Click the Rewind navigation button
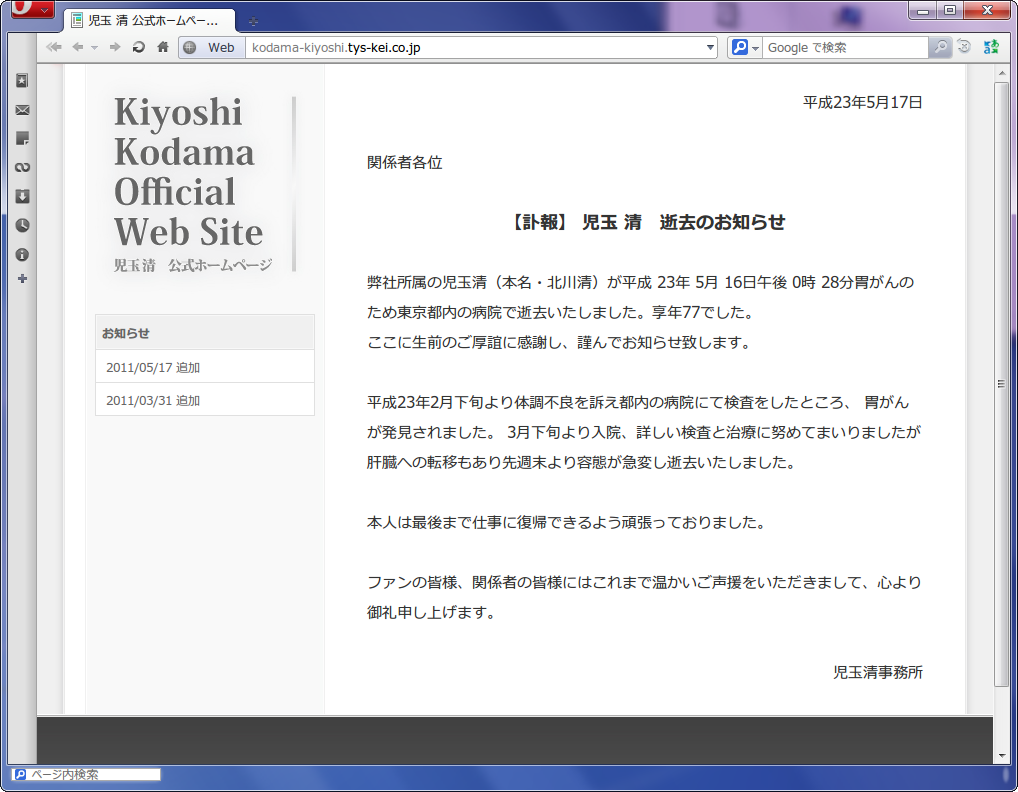1018x792 pixels. click(x=54, y=47)
